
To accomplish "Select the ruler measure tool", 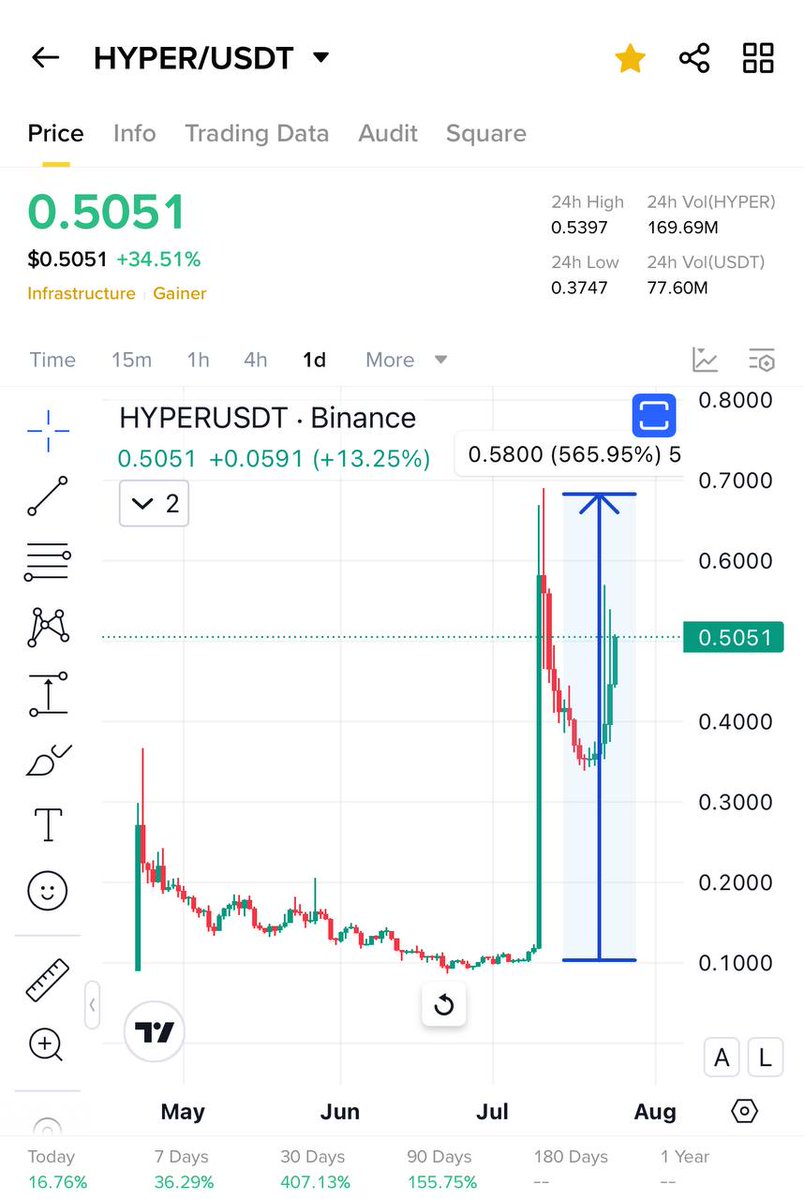I will pyautogui.click(x=47, y=980).
